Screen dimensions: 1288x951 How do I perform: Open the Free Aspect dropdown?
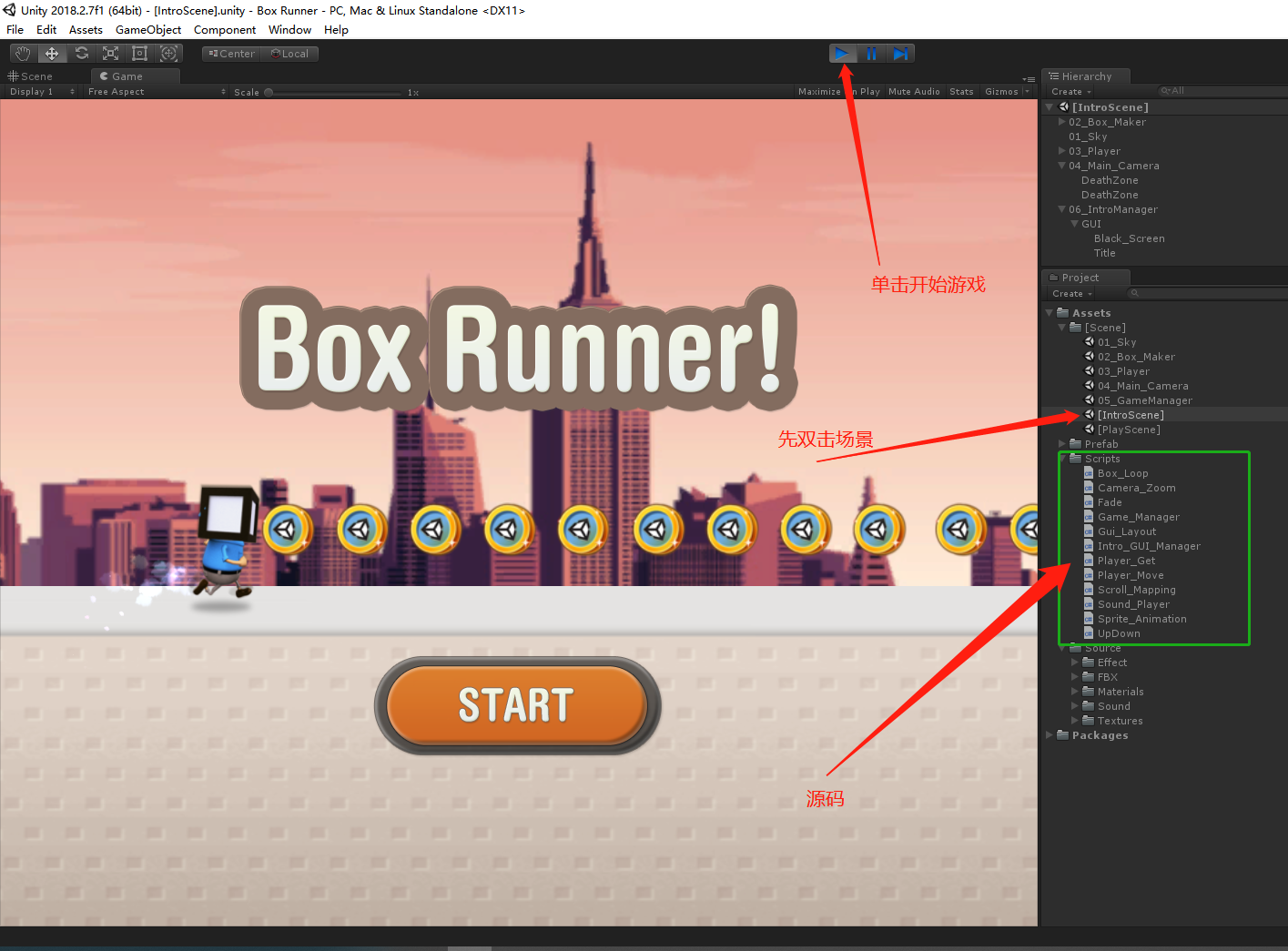click(157, 92)
